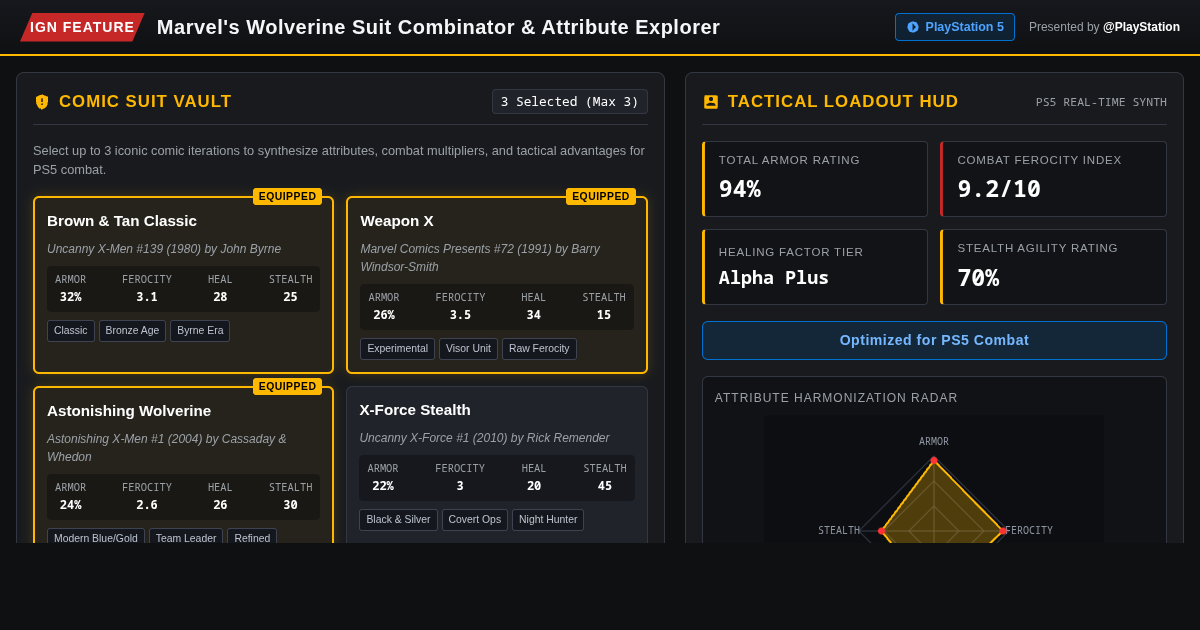Click the Total Armor Rating 94% tile
The width and height of the screenshot is (1200, 630).
(815, 179)
